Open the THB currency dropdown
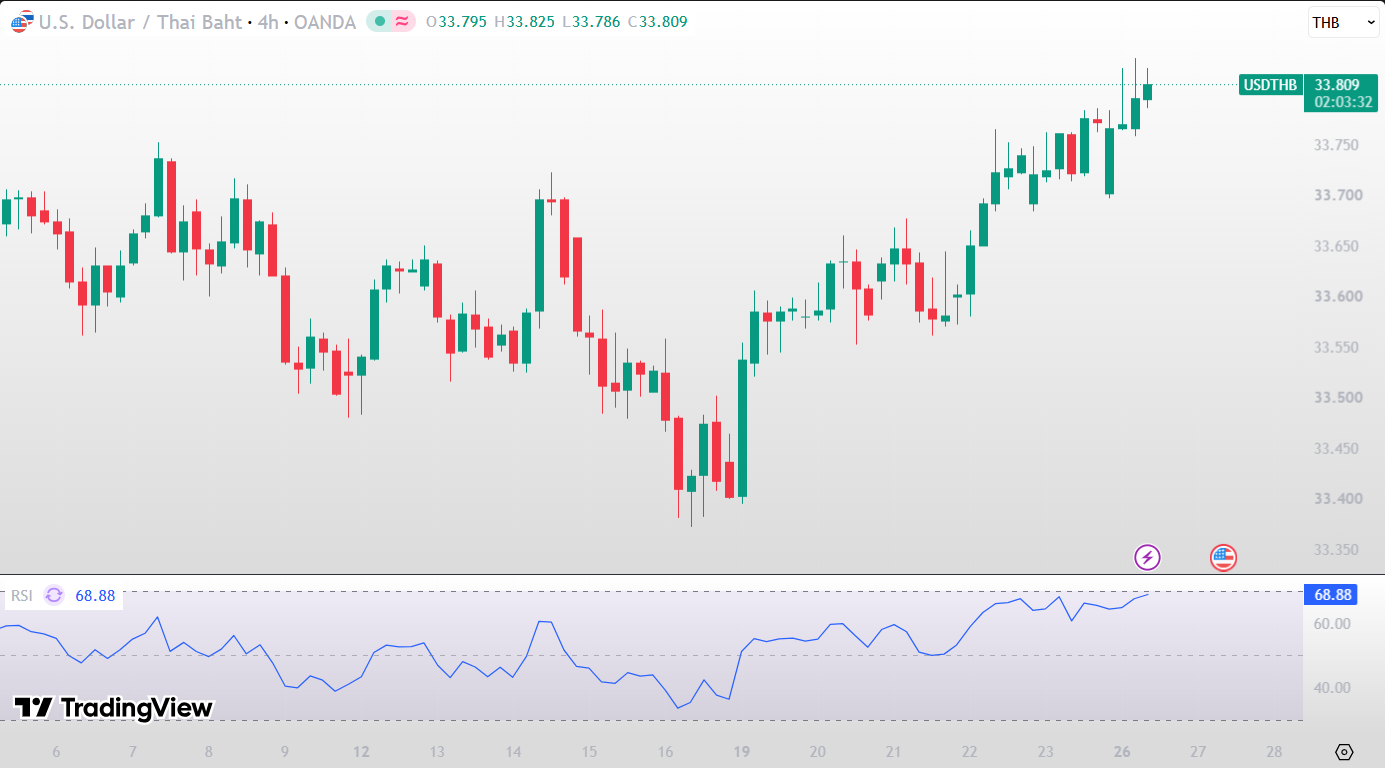The image size is (1385, 768). [x=1343, y=22]
